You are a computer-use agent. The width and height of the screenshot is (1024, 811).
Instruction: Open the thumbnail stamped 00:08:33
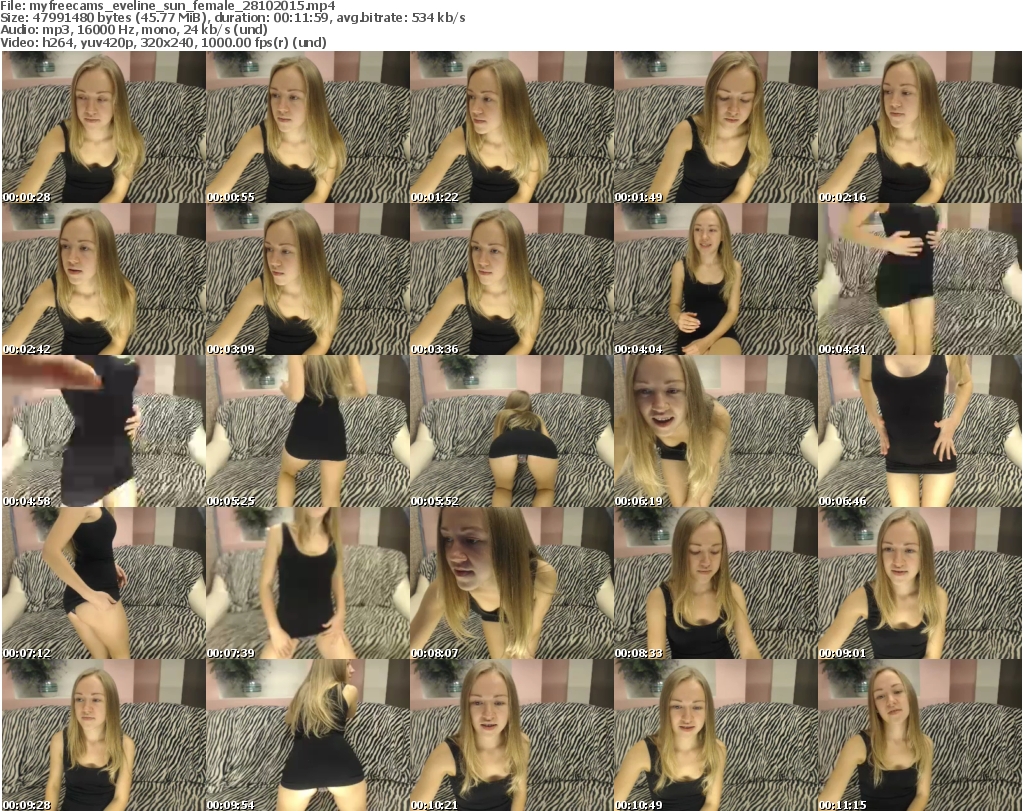coord(716,583)
